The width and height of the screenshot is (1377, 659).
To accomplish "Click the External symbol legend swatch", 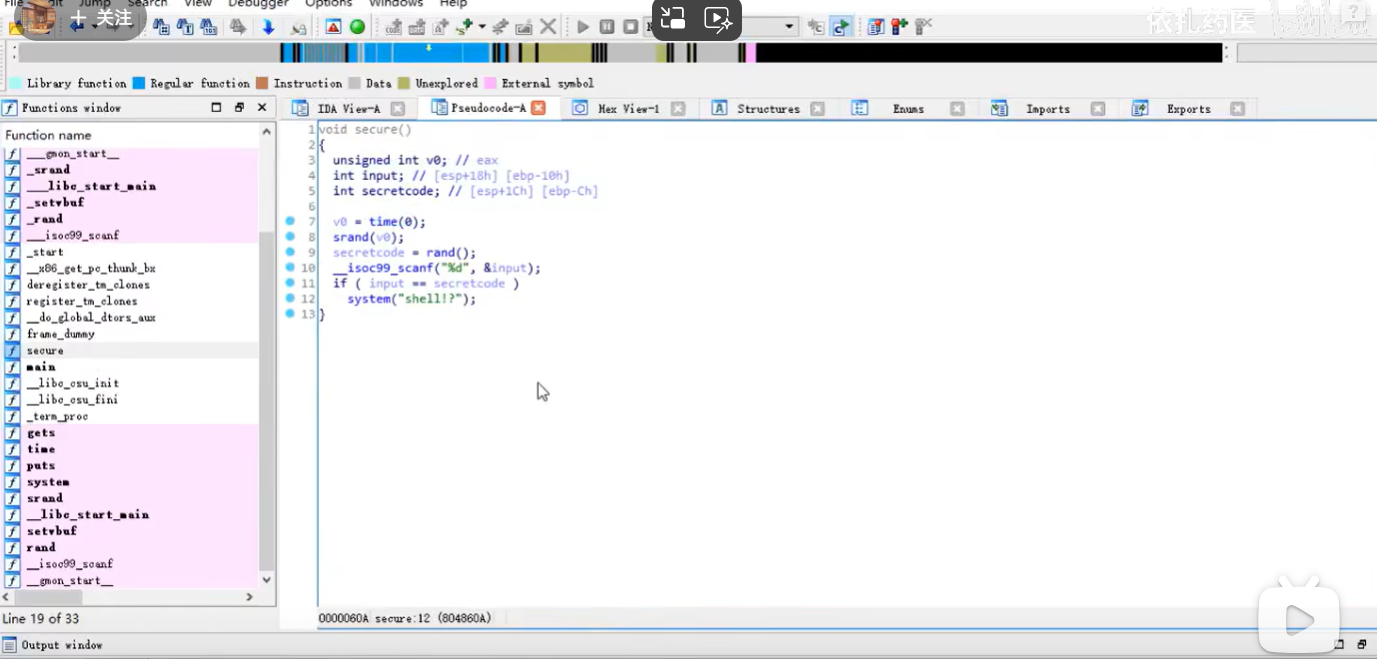I will click(490, 83).
